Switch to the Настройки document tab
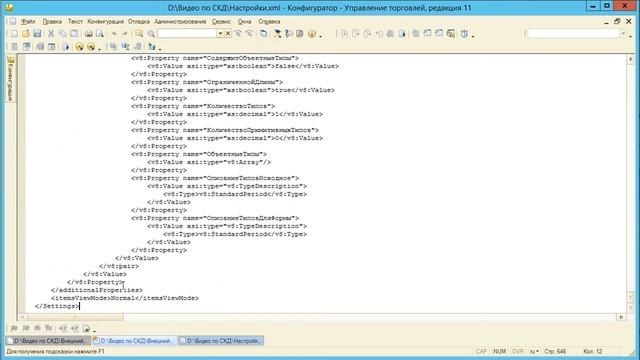Screen dimensions: 640x360 (221, 340)
